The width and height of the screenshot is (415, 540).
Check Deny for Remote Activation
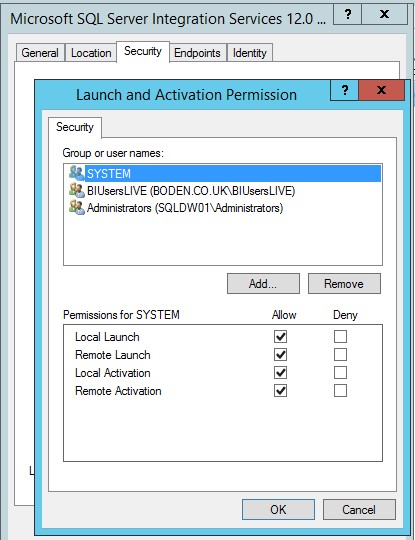click(340, 391)
